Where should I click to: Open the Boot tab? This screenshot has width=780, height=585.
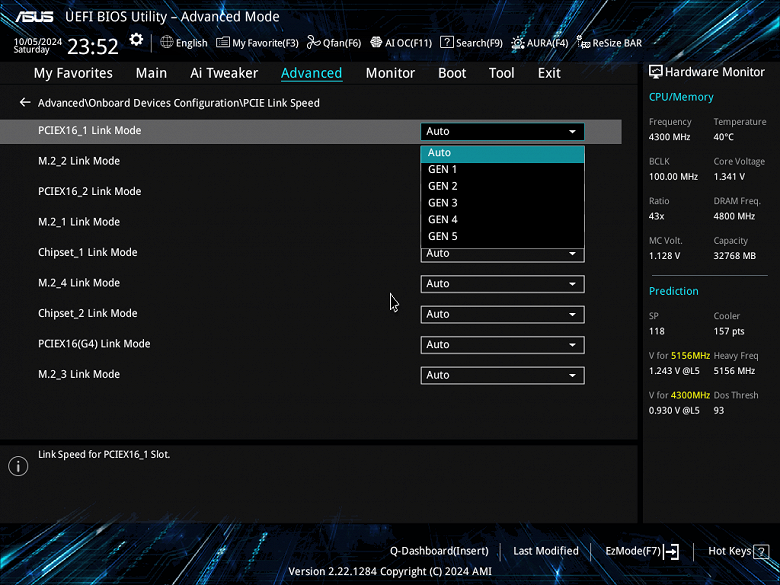click(452, 73)
